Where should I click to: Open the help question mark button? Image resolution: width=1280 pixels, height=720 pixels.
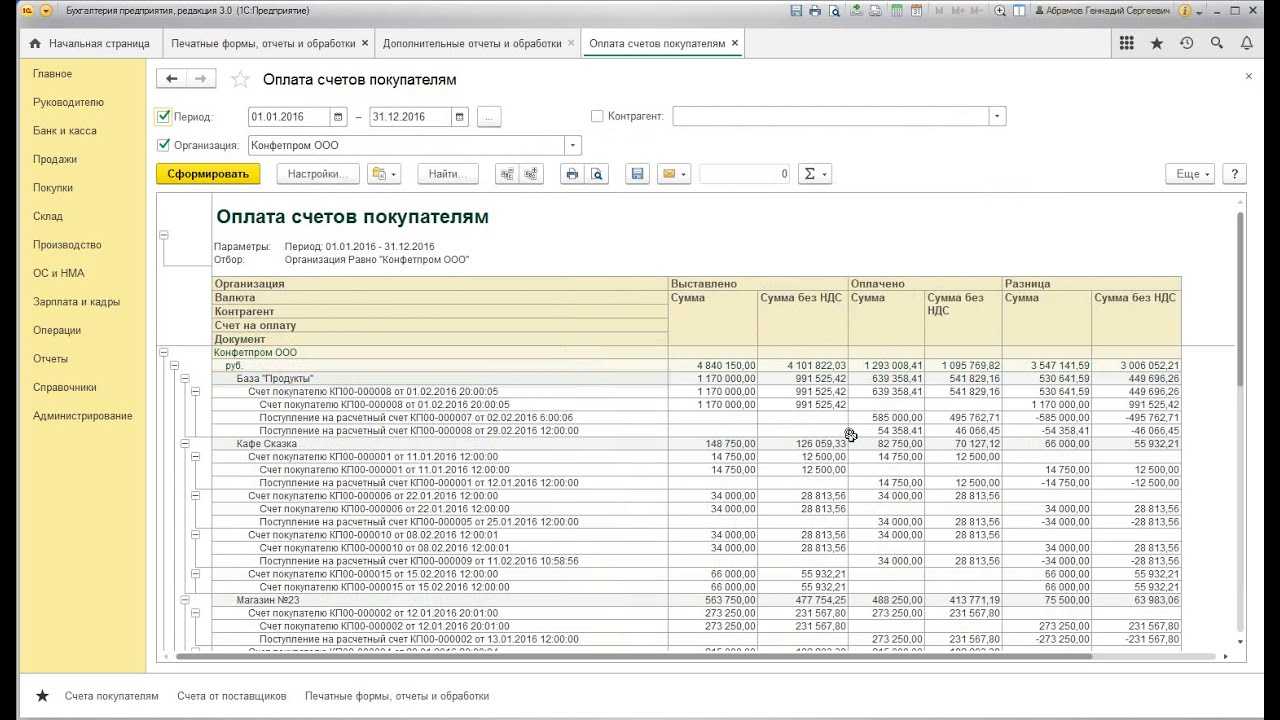click(1234, 174)
